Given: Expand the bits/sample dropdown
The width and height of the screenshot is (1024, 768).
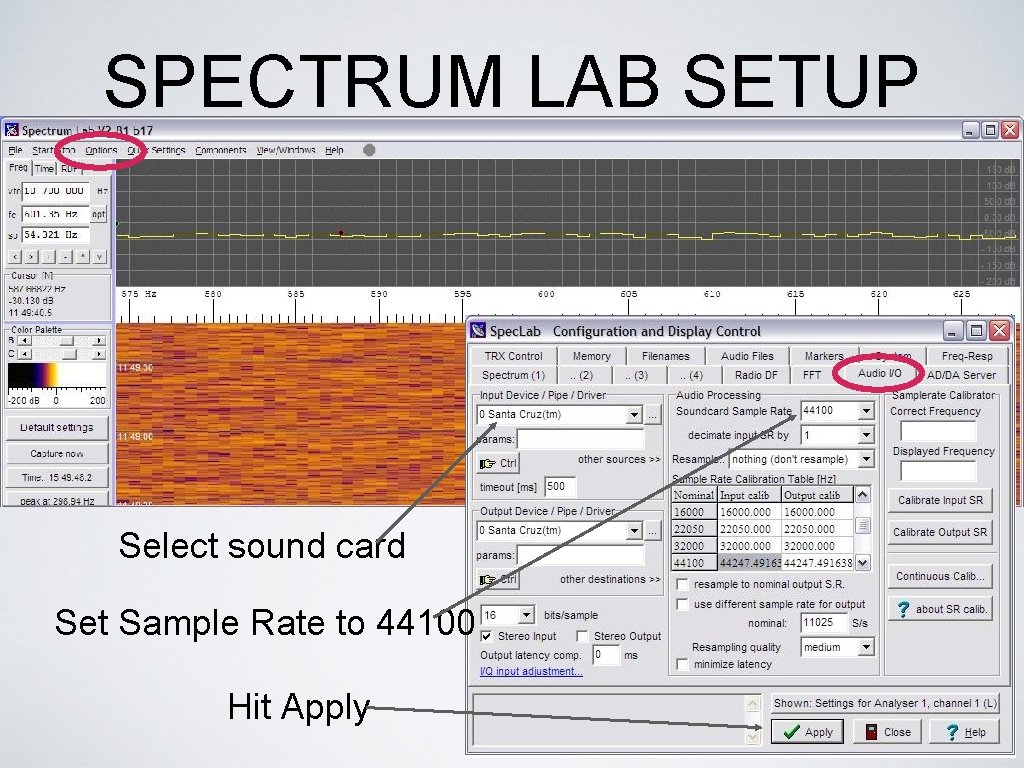Looking at the screenshot, I should pos(527,614).
